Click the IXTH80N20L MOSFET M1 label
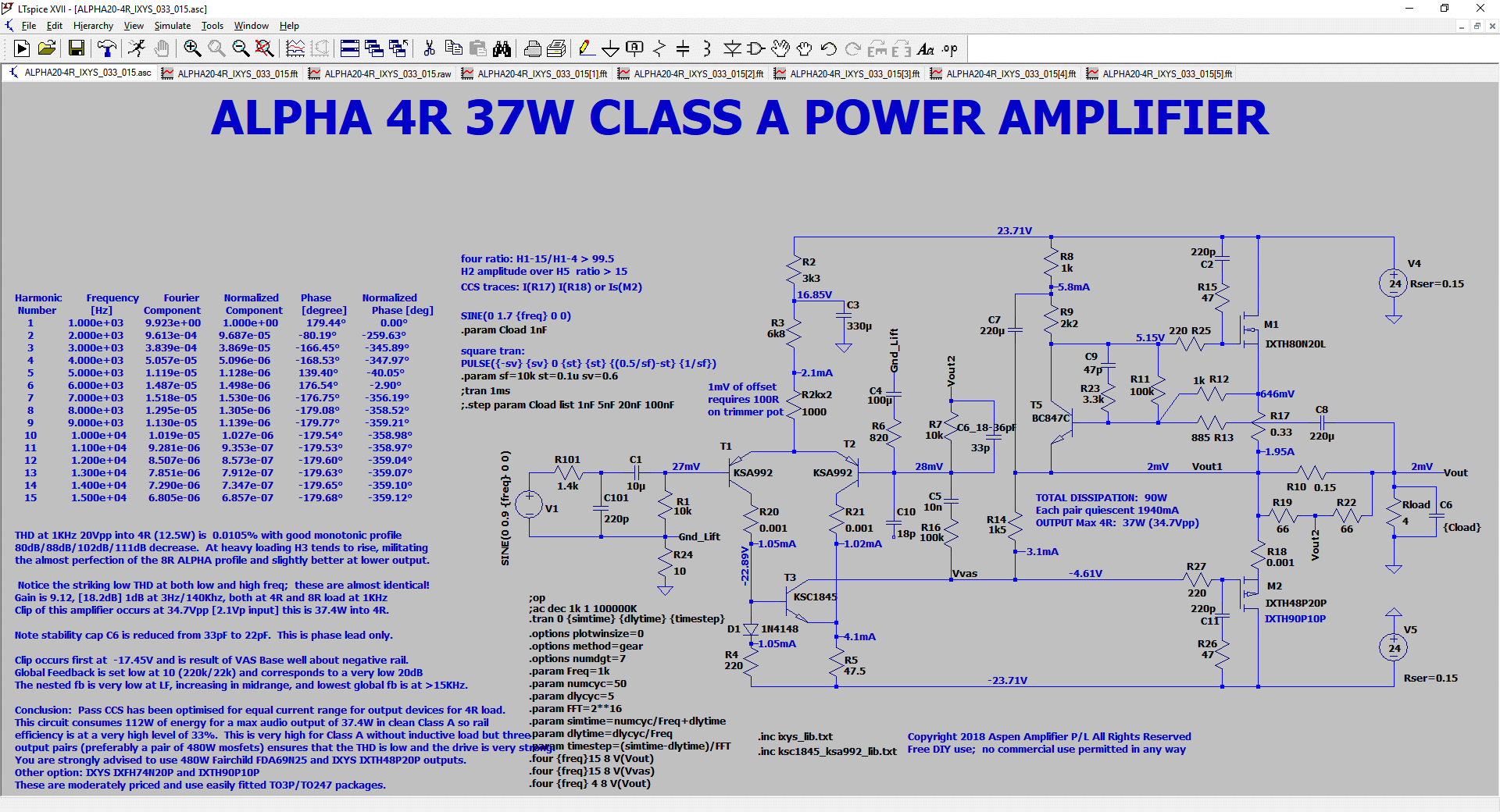 tap(1295, 344)
